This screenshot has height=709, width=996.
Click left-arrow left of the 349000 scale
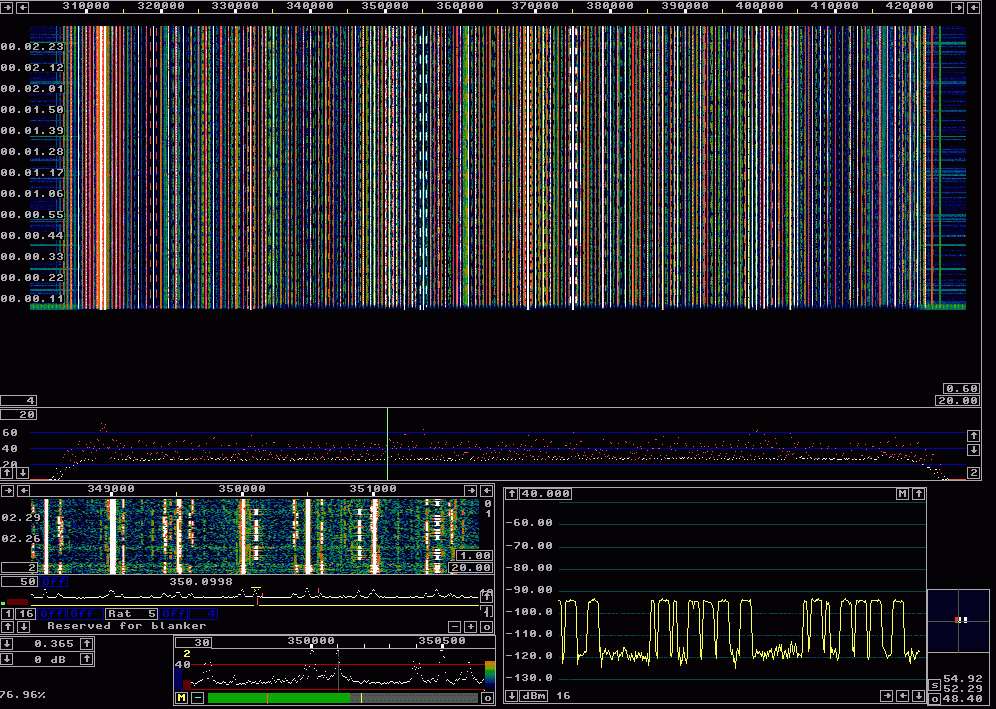(x=23, y=490)
